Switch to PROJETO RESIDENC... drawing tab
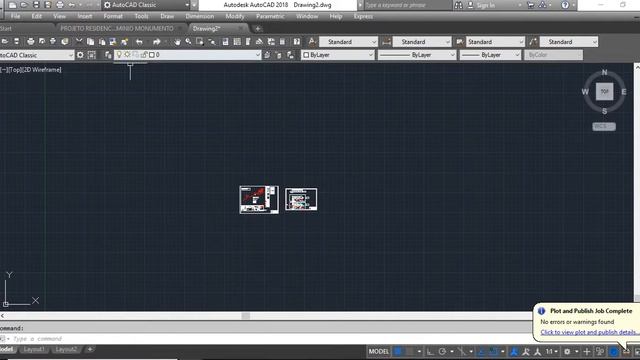Screen dimensions: 640x360 (x=117, y=29)
